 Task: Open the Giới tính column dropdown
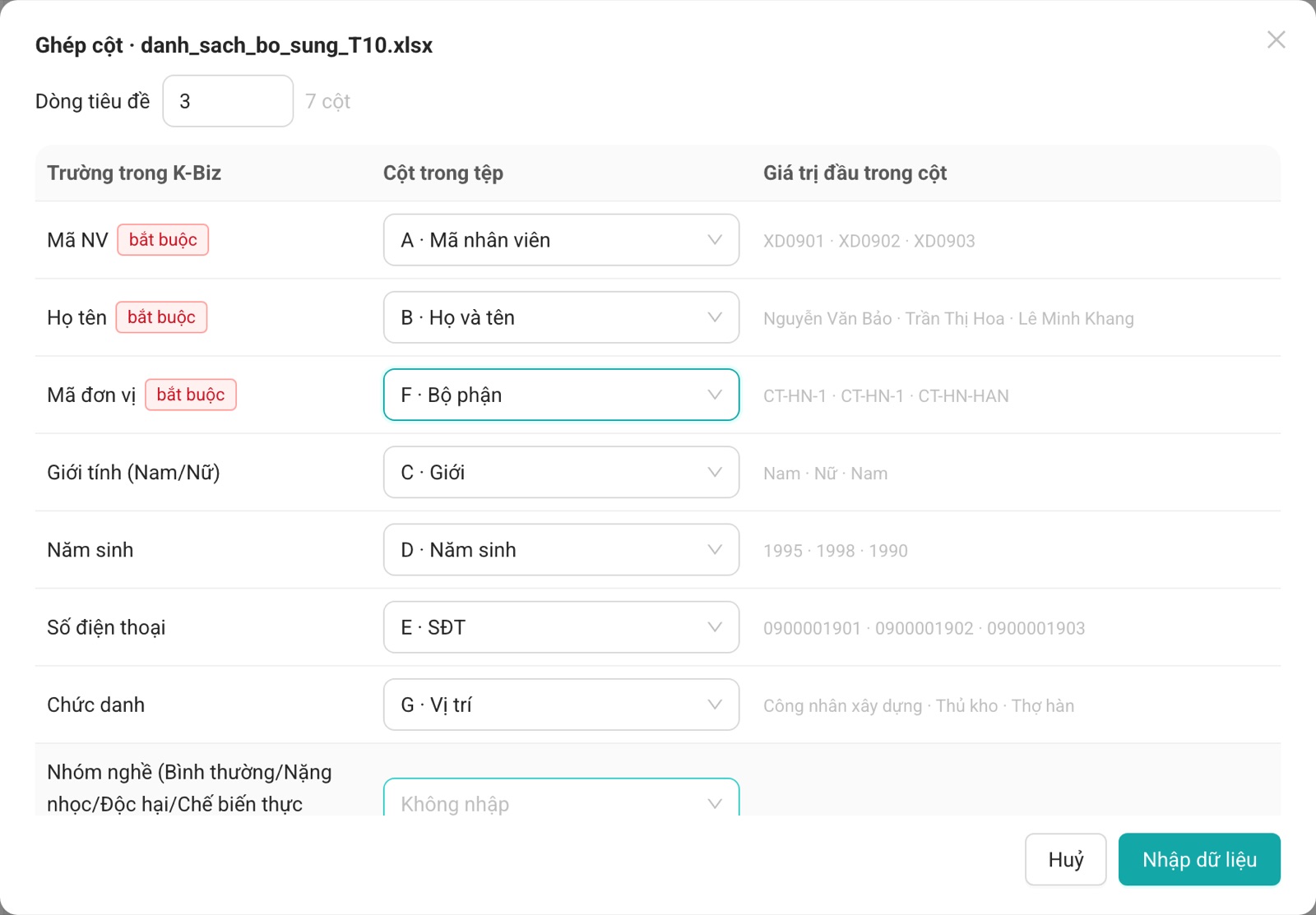[561, 472]
